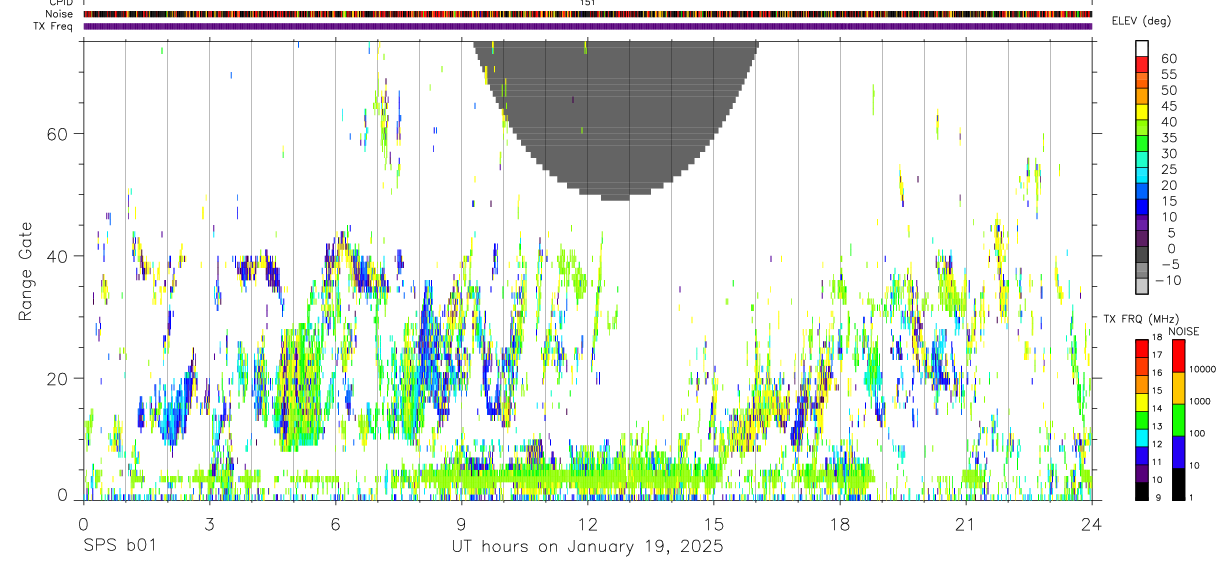Screen dimensions: 1228x567
Task: Click the 'TX Freq' row label at top left
Action: pyautogui.click(x=54, y=26)
